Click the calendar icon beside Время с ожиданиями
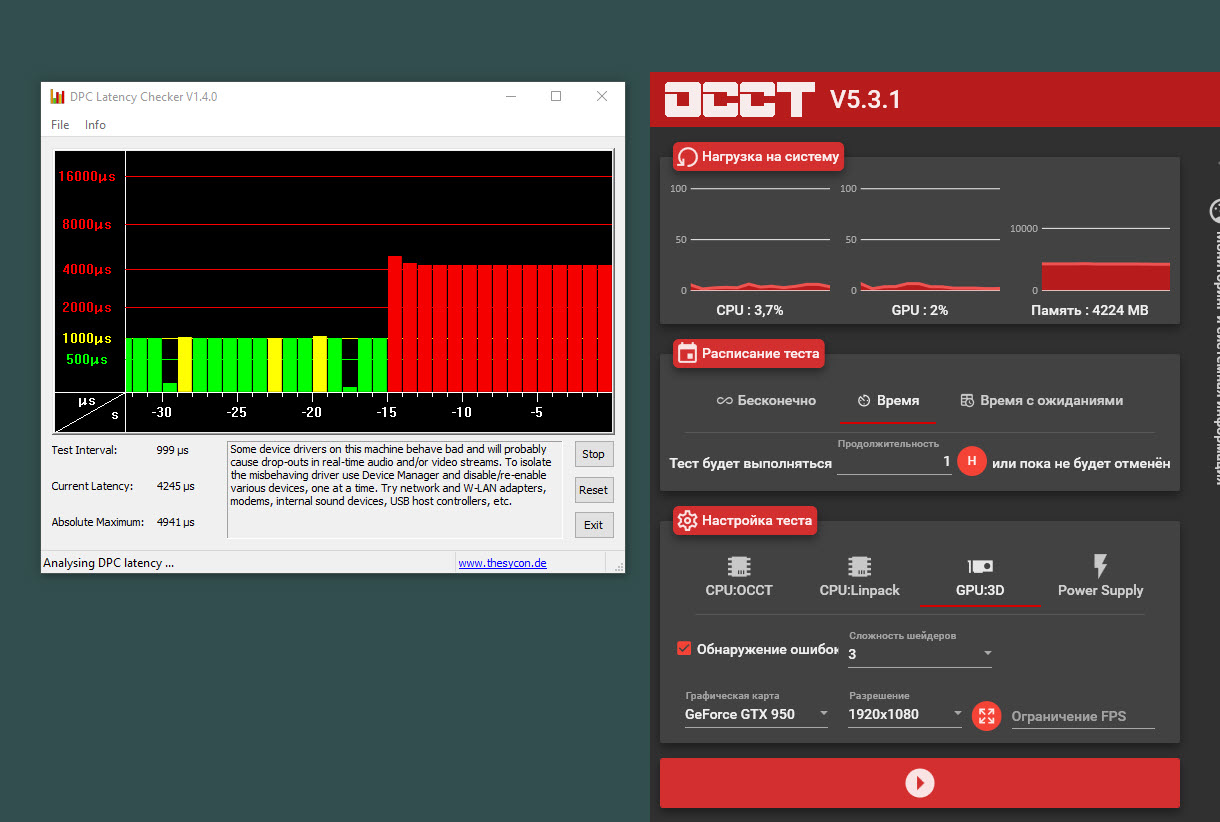The width and height of the screenshot is (1220, 822). tap(967, 401)
